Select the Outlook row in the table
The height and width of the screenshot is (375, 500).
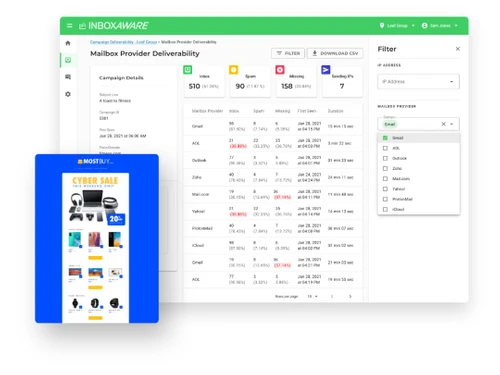[273, 160]
